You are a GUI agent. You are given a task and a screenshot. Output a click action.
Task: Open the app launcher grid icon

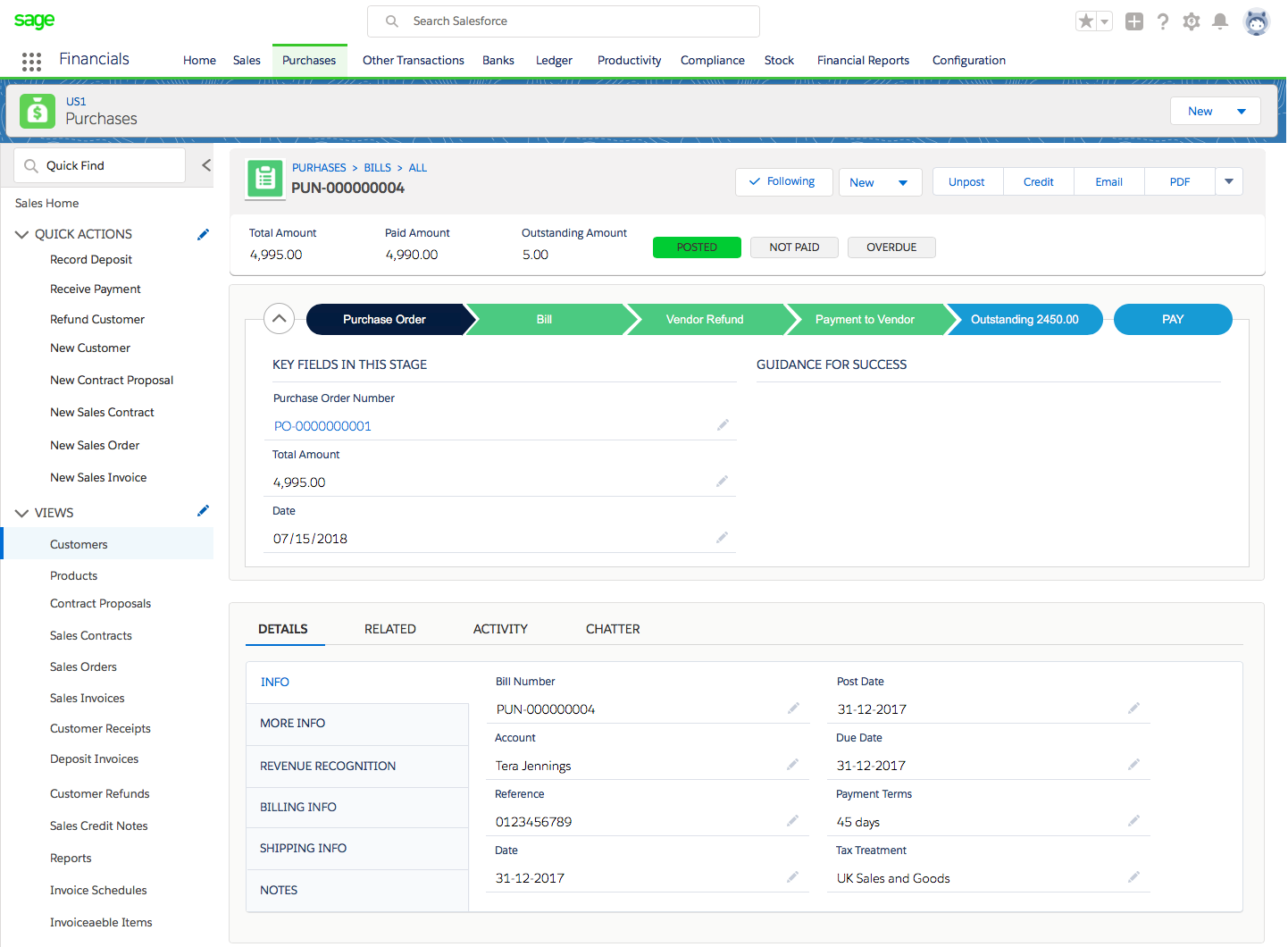(x=31, y=61)
